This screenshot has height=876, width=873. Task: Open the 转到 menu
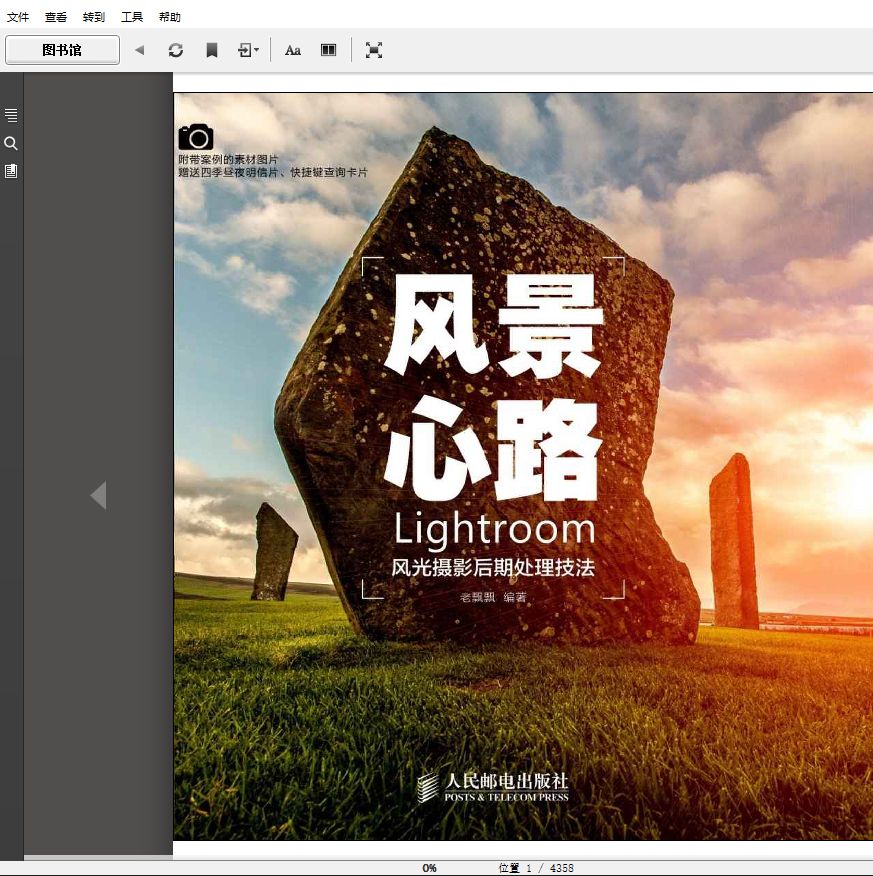pos(94,17)
